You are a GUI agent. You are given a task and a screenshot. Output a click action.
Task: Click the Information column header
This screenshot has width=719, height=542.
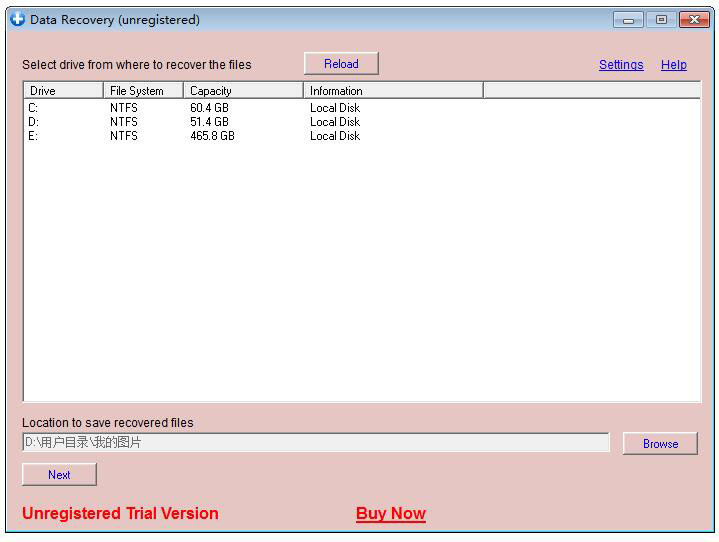[392, 91]
